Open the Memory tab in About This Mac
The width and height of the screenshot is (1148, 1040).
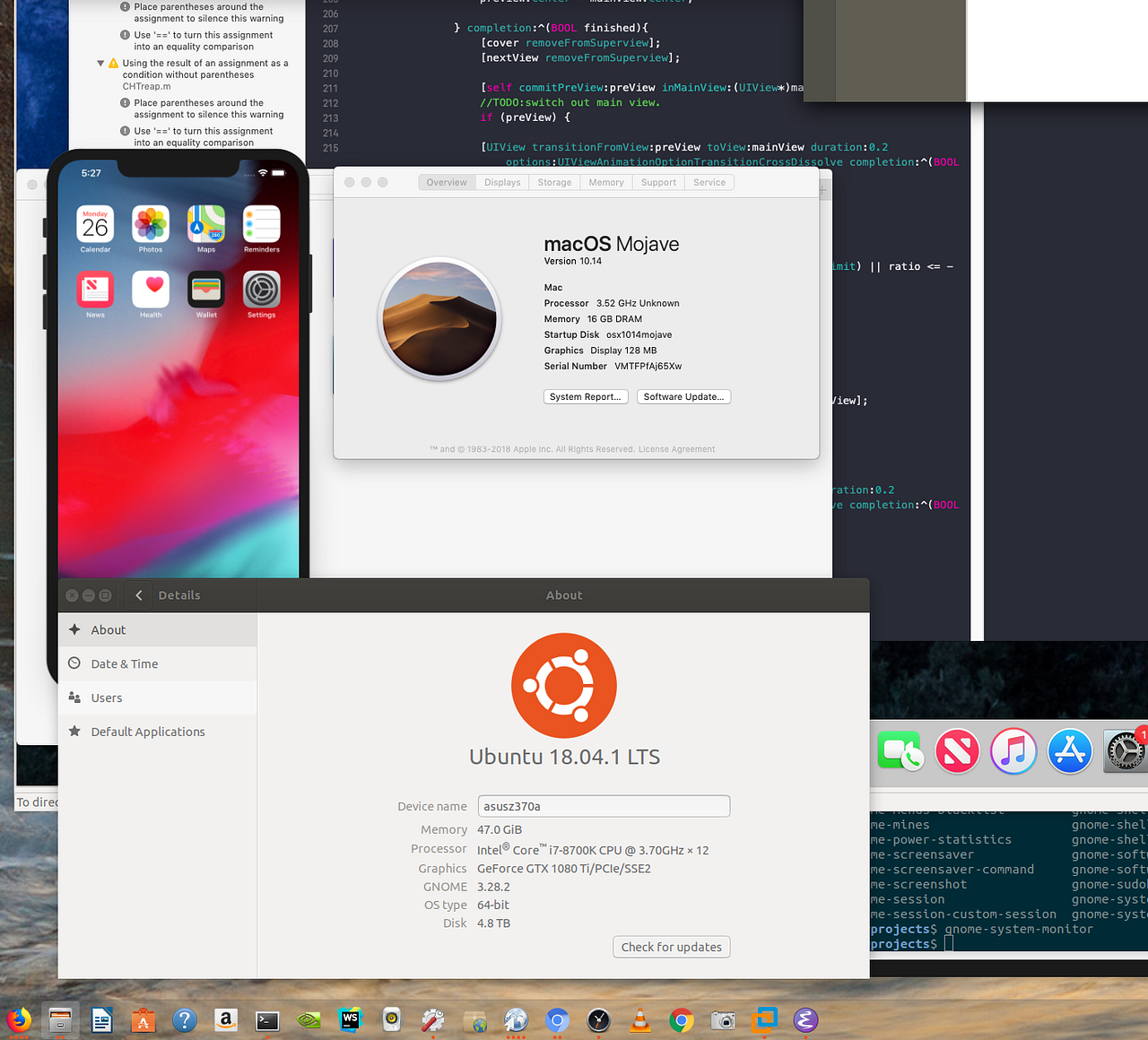606,182
